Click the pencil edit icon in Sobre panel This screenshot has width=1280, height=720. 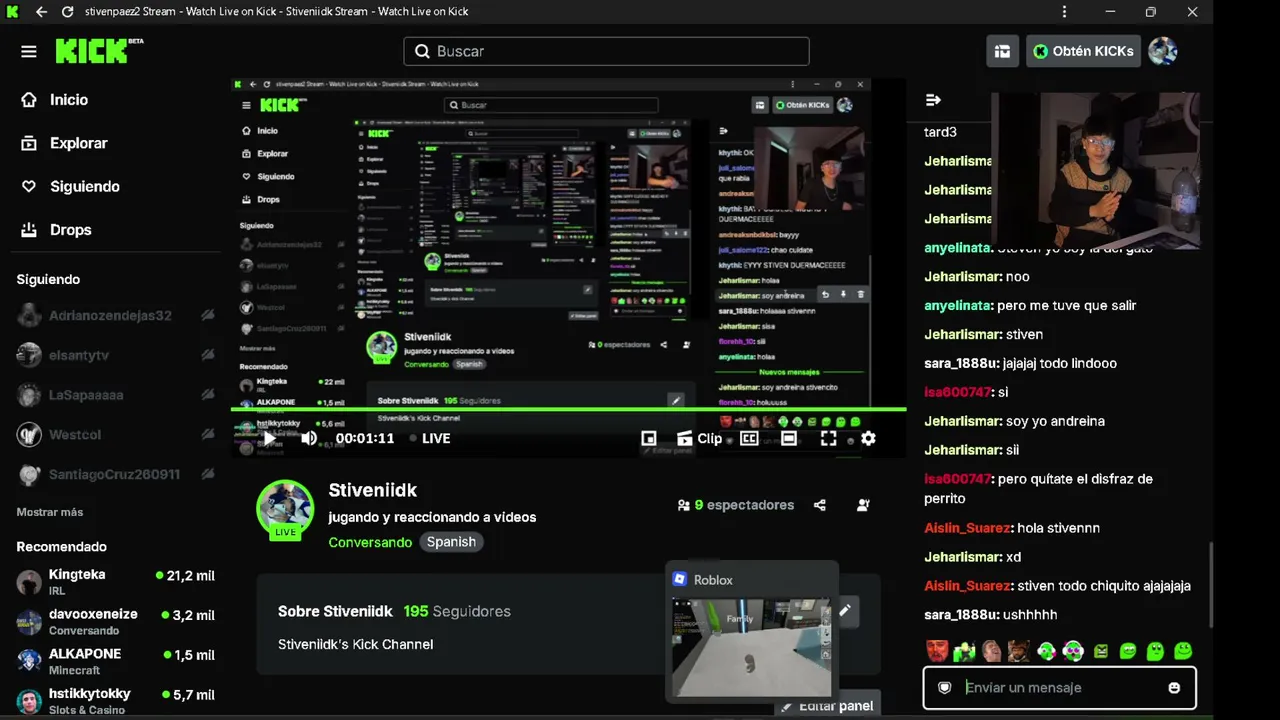845,611
